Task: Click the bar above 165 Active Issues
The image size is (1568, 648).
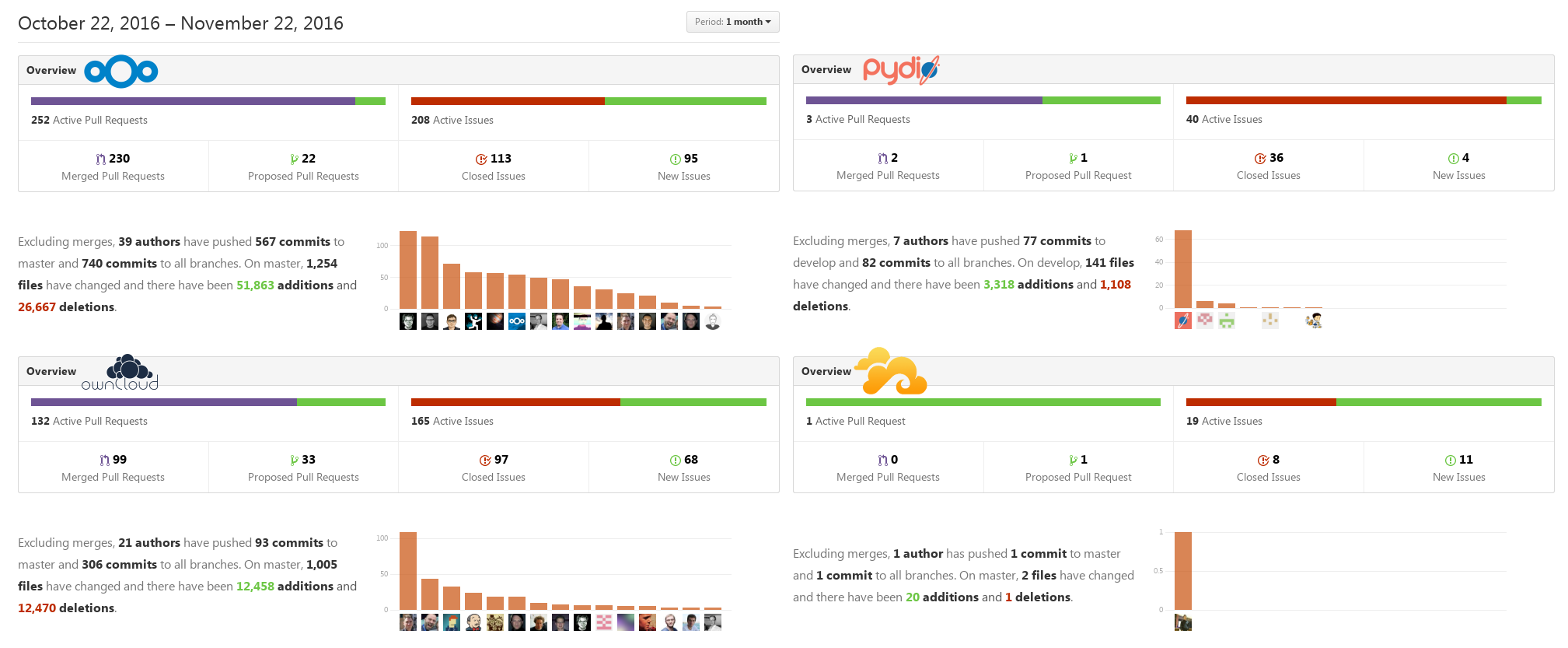Action: tap(588, 402)
